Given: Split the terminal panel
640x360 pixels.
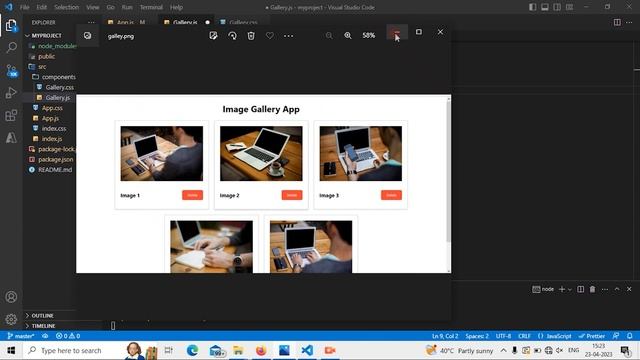Looking at the screenshot, I should [580, 289].
